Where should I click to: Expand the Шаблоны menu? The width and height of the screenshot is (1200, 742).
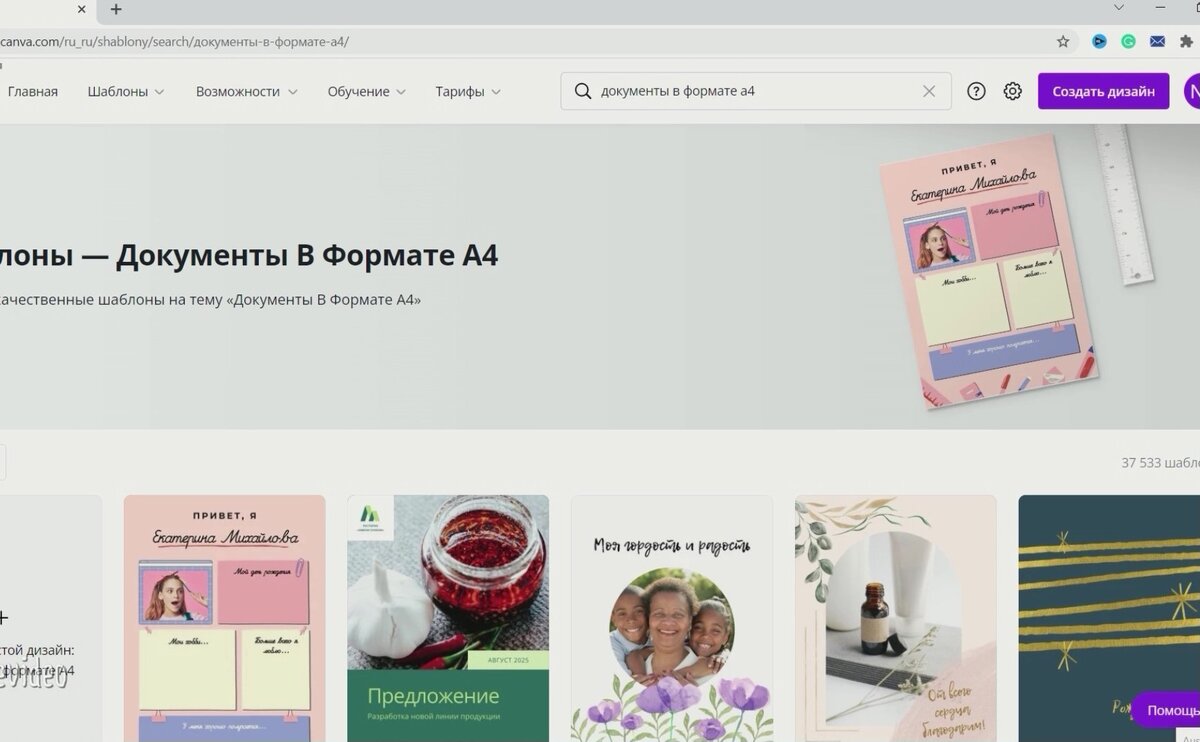pos(125,91)
